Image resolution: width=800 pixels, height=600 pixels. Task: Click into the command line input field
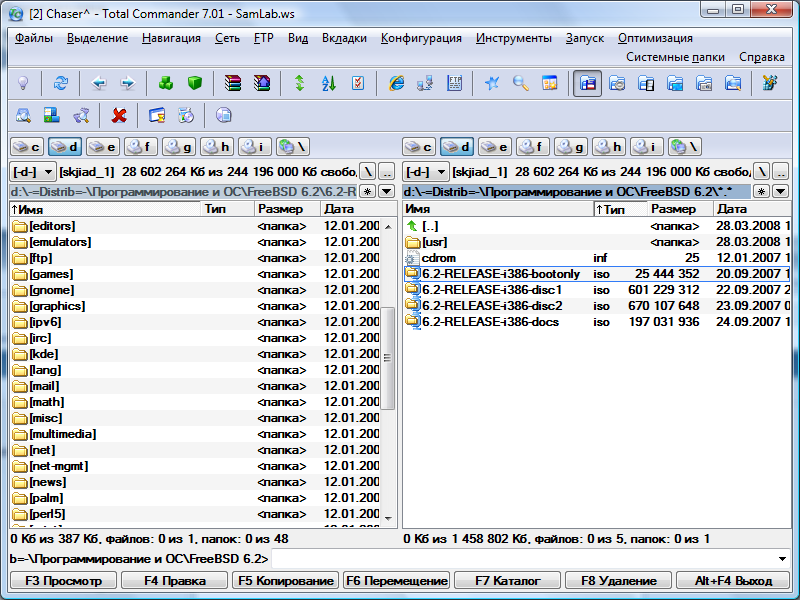coord(523,559)
